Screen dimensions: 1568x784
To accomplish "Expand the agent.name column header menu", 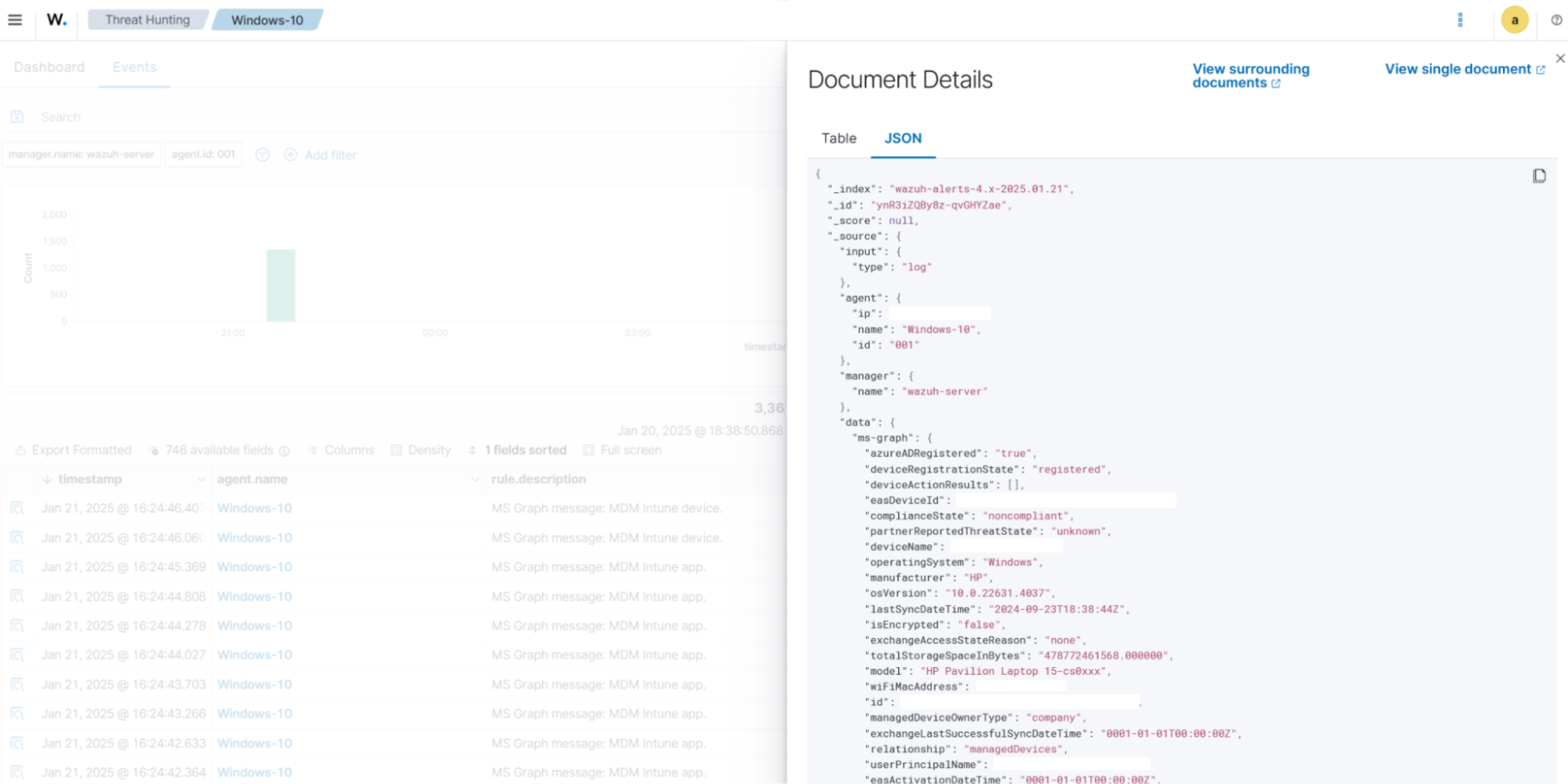I will [475, 480].
